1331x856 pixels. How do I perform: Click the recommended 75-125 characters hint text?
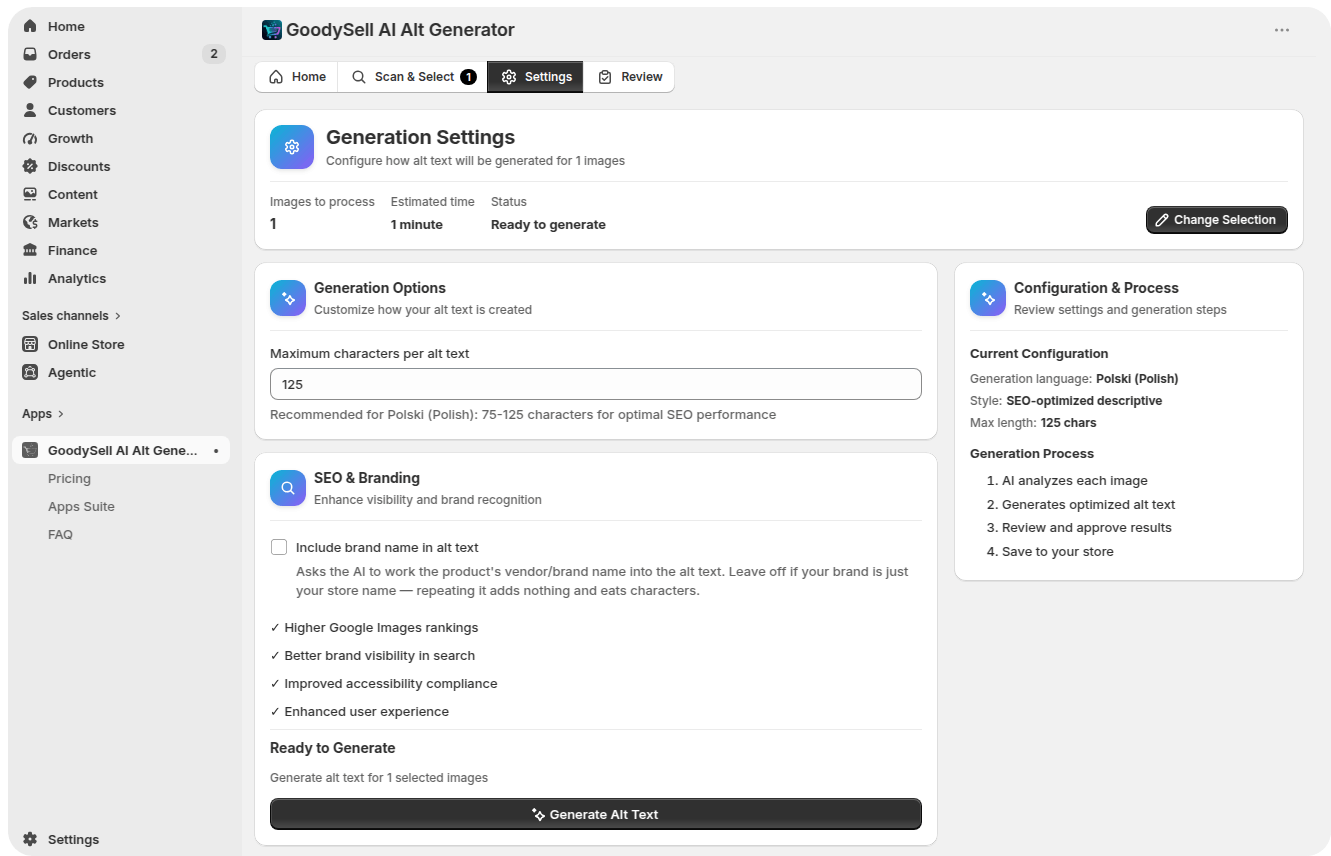(523, 415)
